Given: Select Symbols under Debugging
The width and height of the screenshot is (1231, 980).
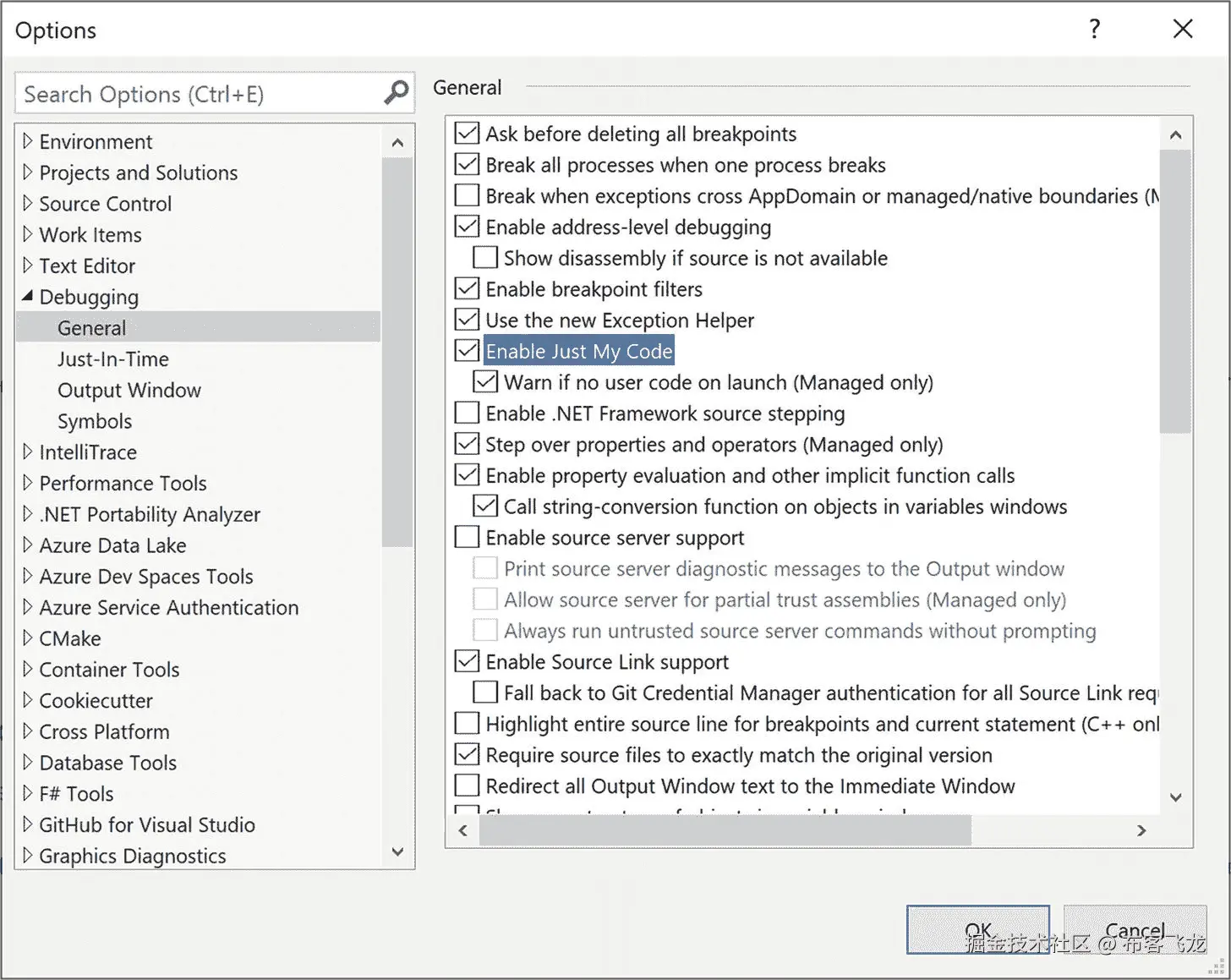Looking at the screenshot, I should tap(95, 421).
